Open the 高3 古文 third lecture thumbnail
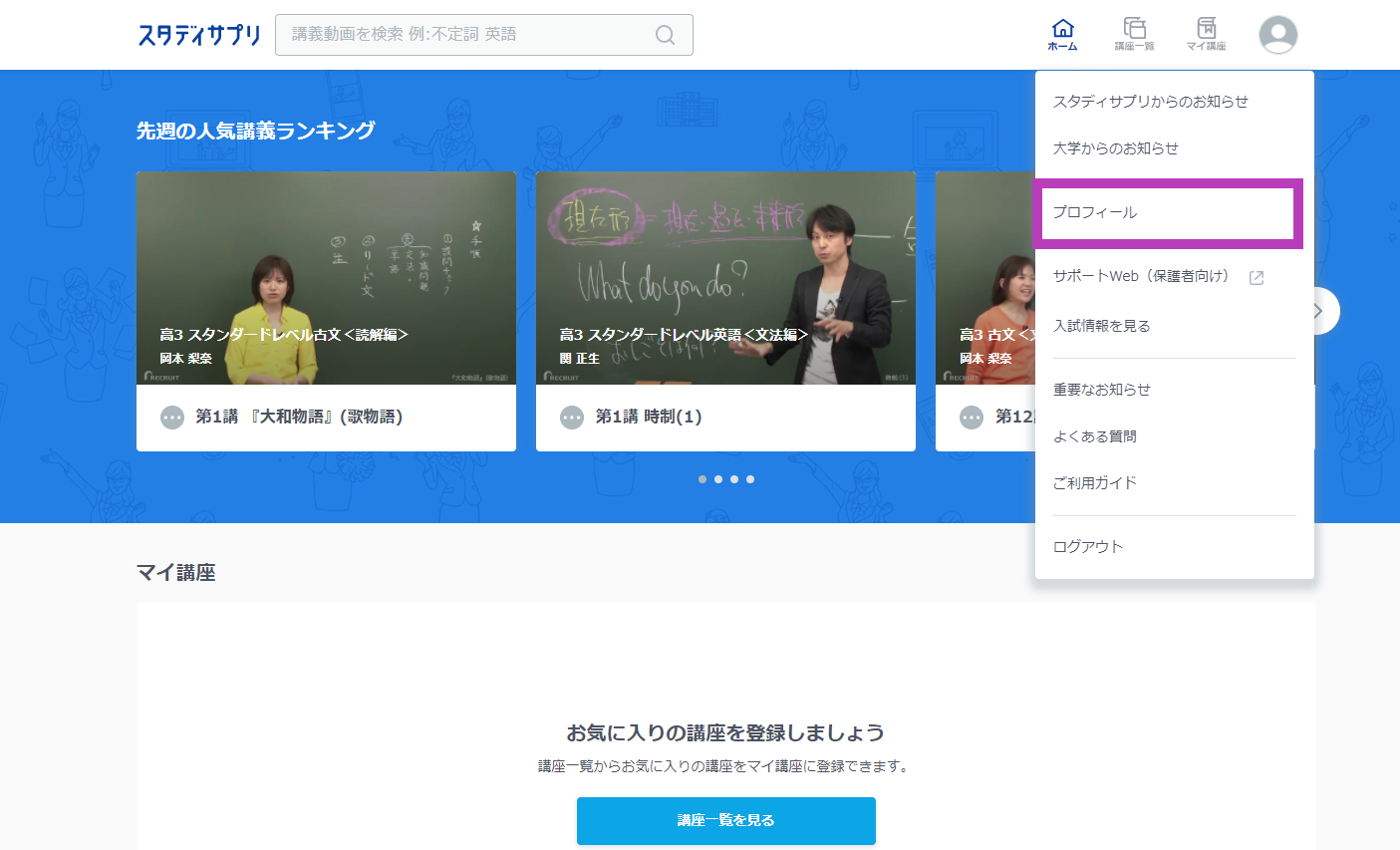The height and width of the screenshot is (850, 1400). click(x=984, y=278)
